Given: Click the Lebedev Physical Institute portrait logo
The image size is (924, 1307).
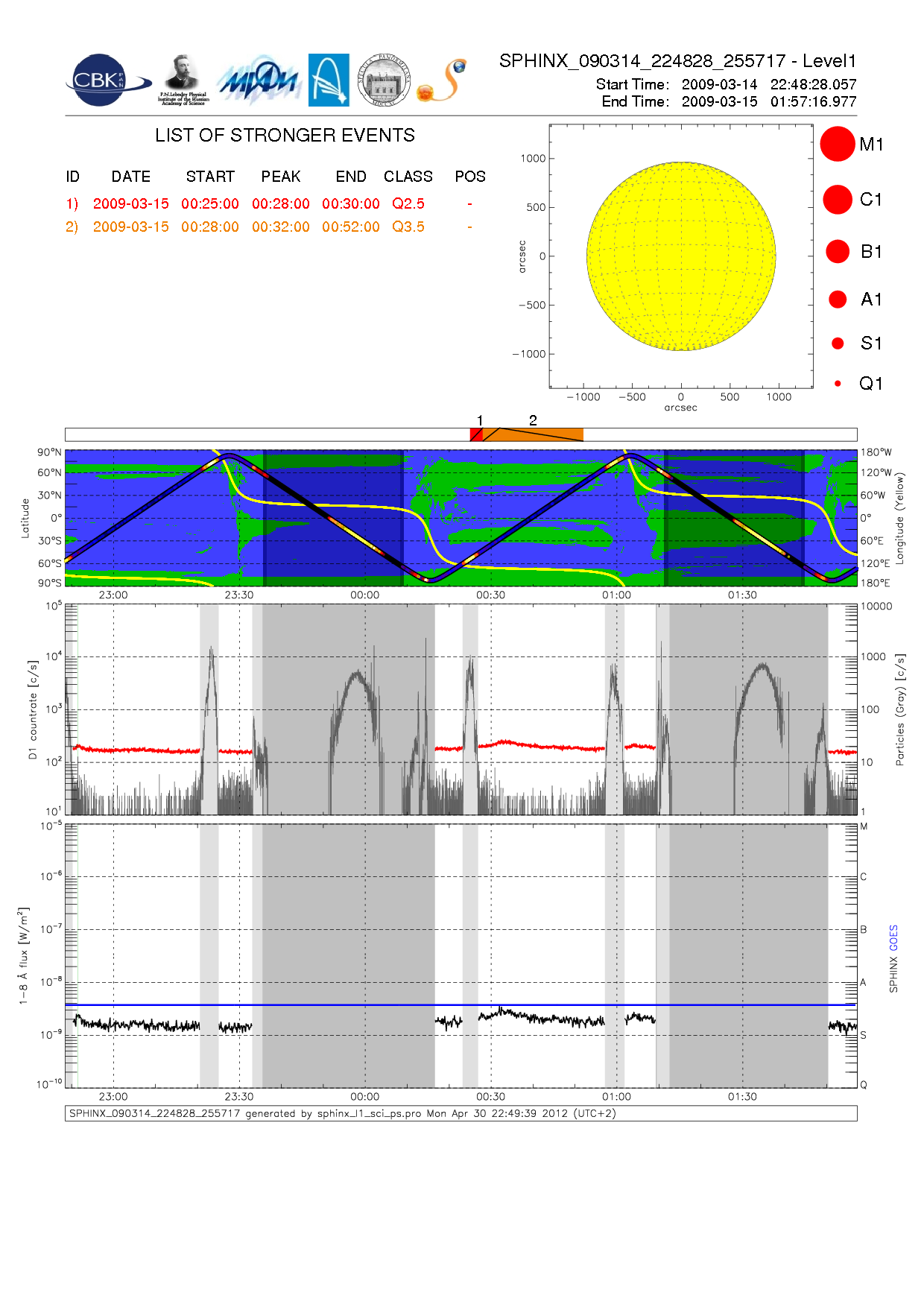Looking at the screenshot, I should coord(183,80).
